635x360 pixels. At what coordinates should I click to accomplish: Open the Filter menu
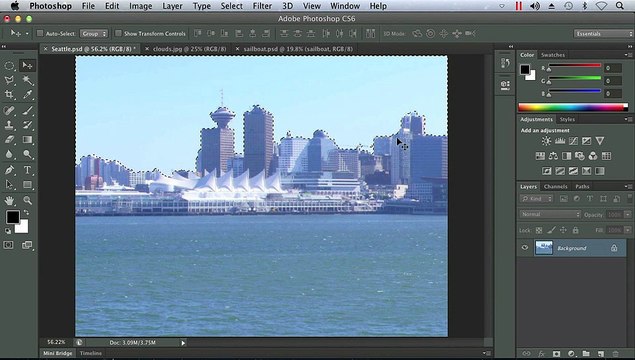(262, 6)
